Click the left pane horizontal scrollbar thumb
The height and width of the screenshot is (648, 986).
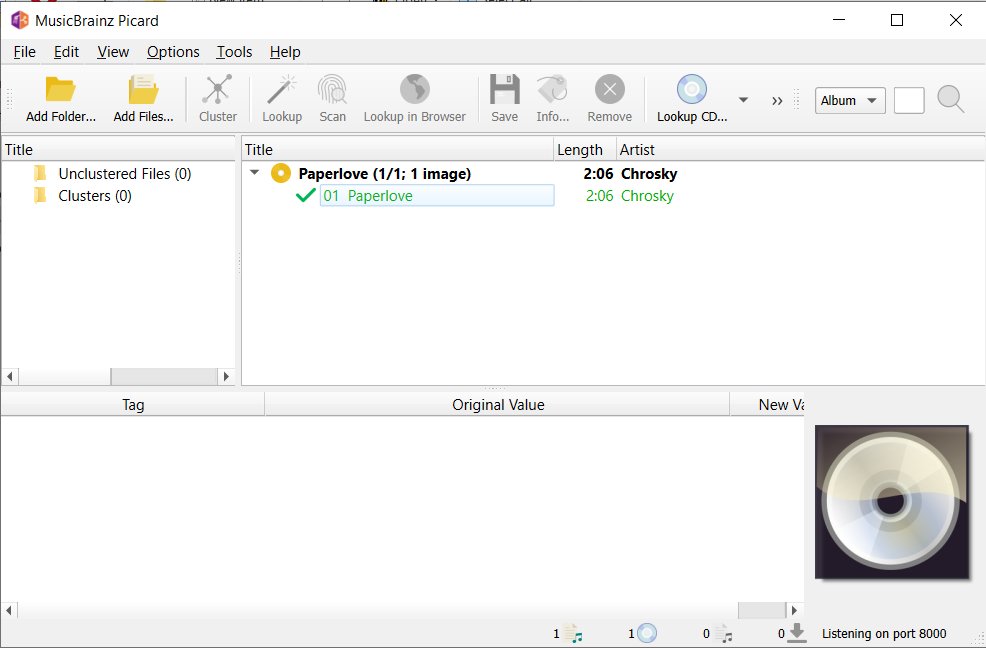[164, 377]
